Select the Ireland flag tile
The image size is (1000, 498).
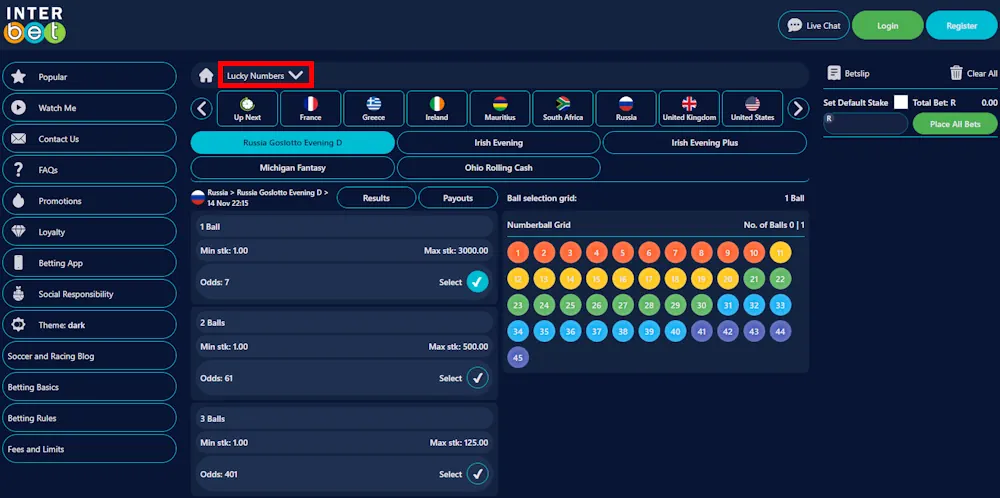point(437,108)
